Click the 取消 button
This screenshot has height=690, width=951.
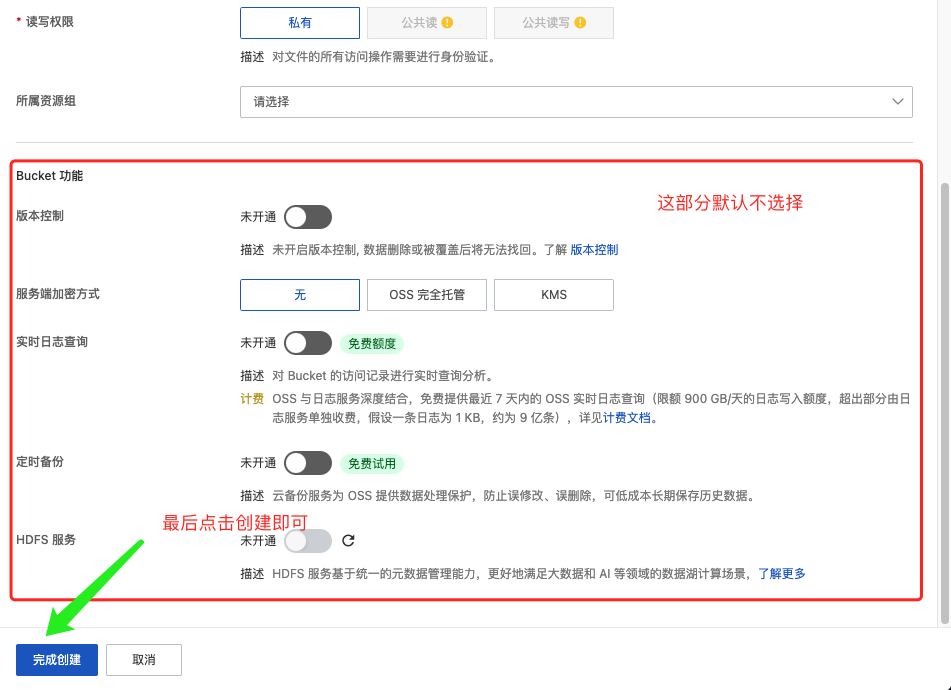click(144, 660)
